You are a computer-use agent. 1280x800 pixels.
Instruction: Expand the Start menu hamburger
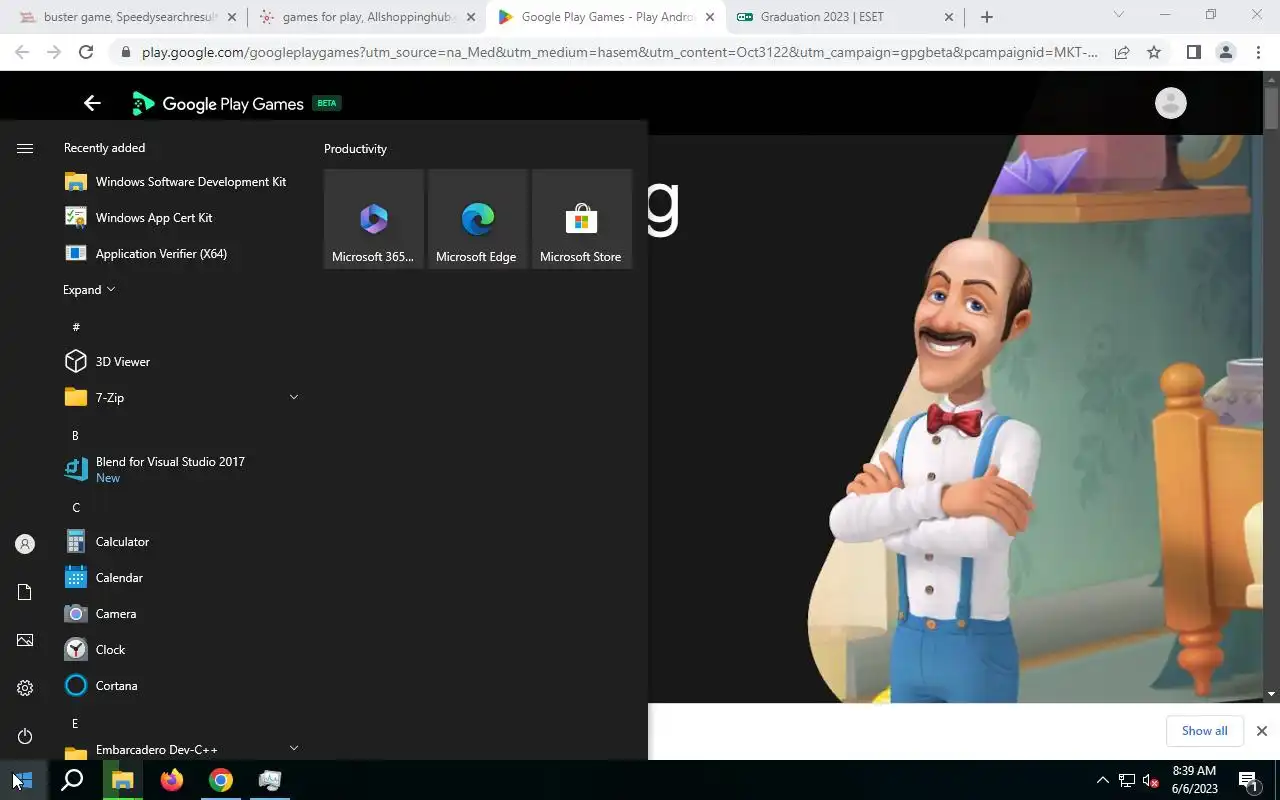[25, 148]
